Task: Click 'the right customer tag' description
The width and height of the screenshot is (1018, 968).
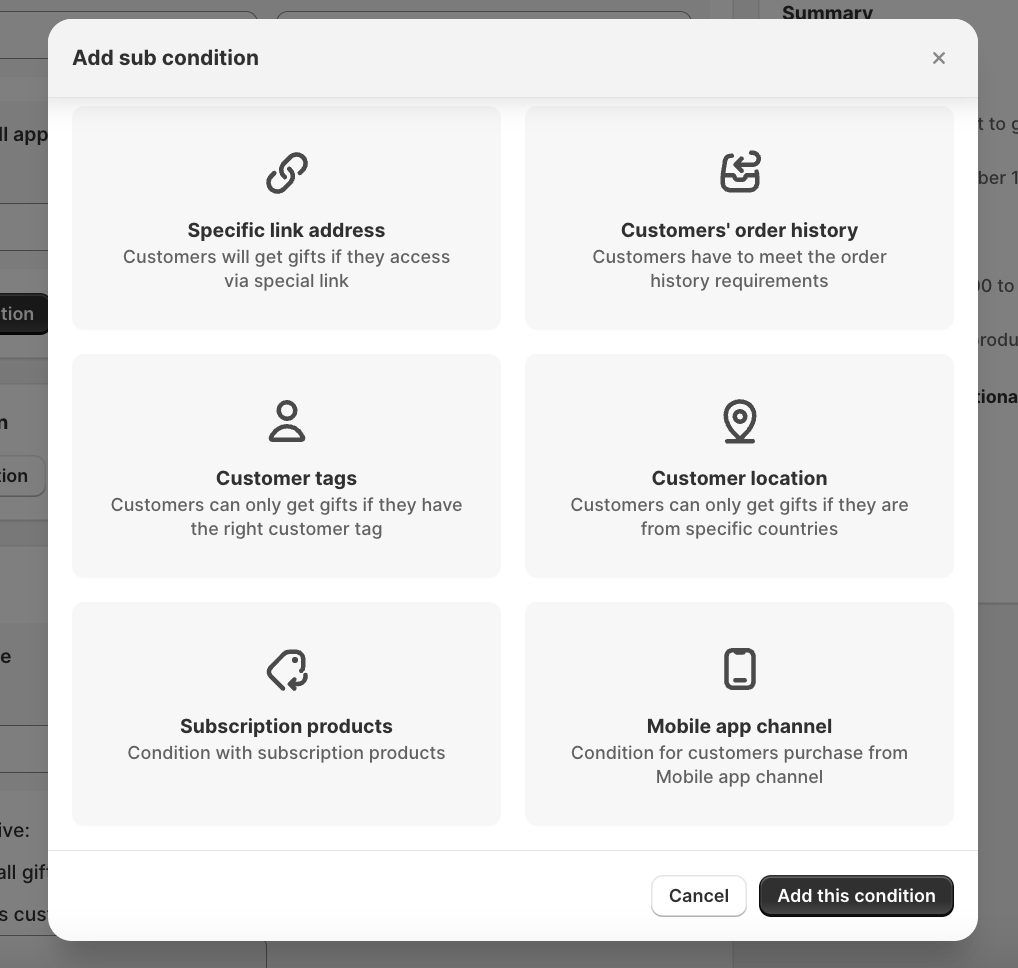Action: point(286,529)
